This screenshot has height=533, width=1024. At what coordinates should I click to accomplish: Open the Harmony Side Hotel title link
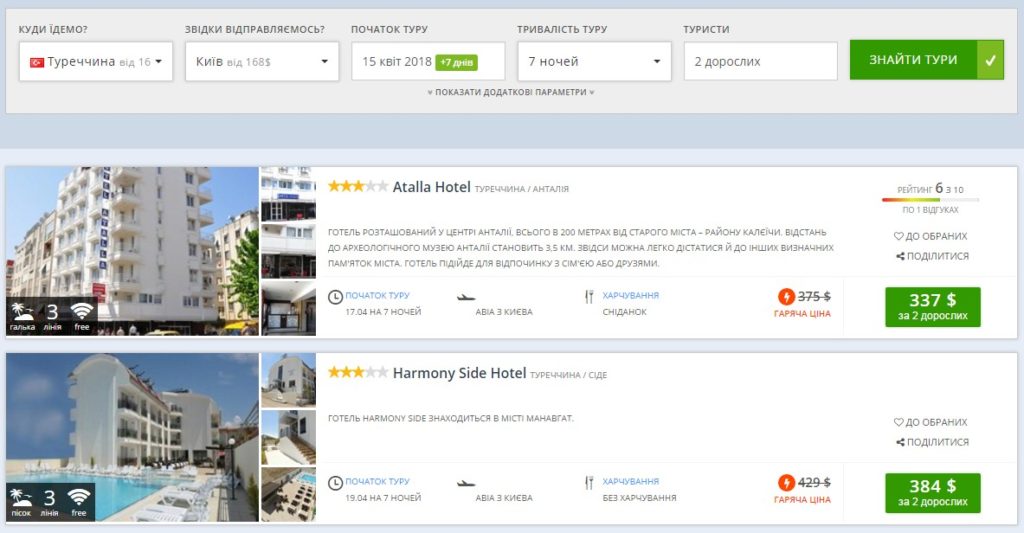point(459,373)
